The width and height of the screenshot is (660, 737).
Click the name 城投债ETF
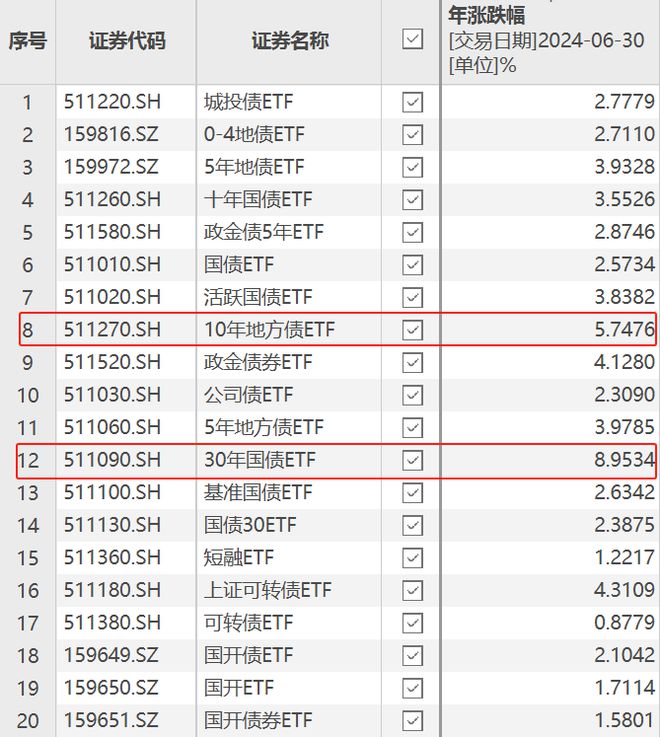click(248, 102)
